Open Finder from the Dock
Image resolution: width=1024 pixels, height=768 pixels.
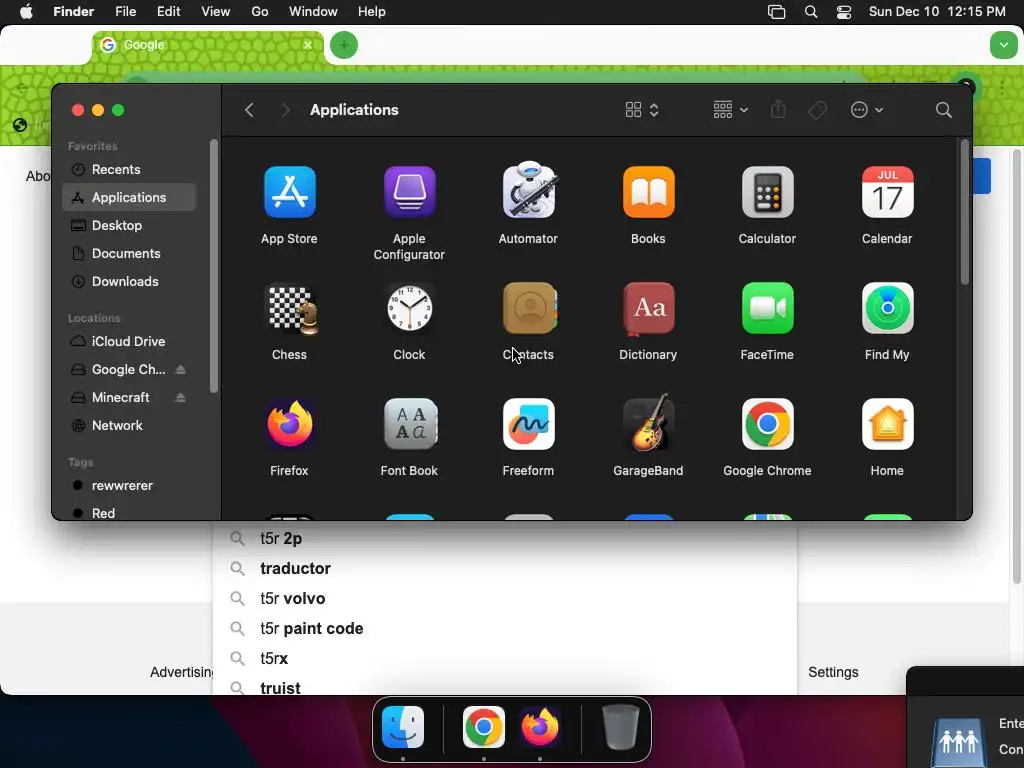[403, 727]
